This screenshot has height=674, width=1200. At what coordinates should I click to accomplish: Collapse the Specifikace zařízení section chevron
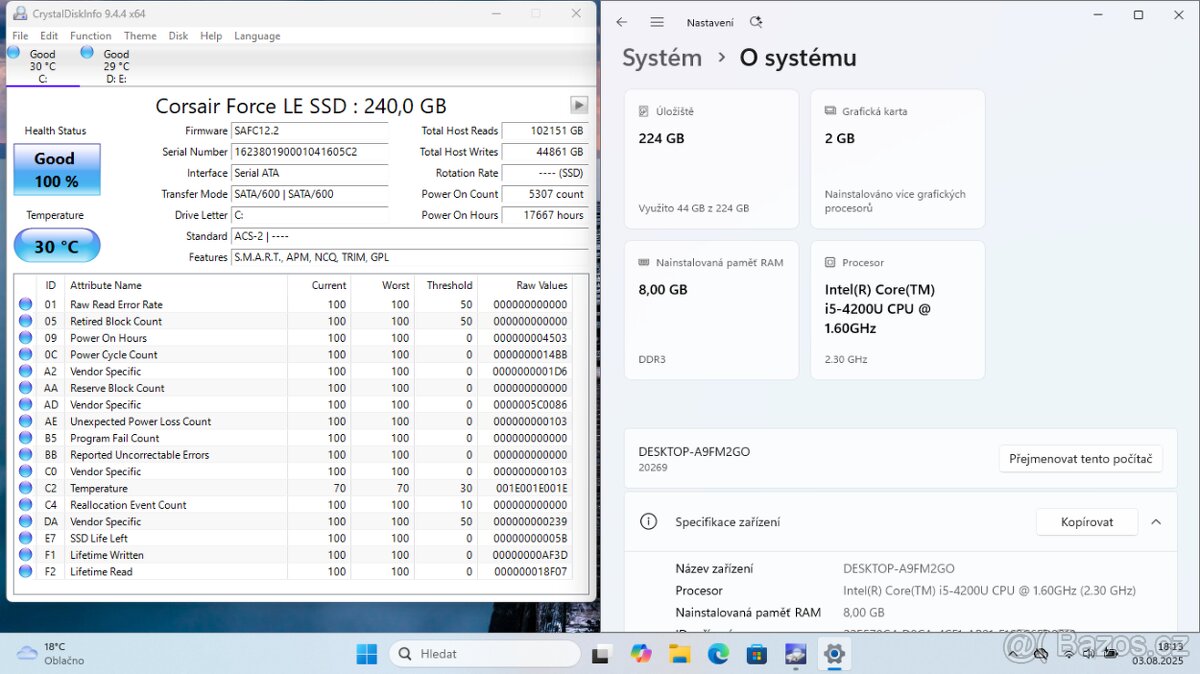tap(1157, 521)
